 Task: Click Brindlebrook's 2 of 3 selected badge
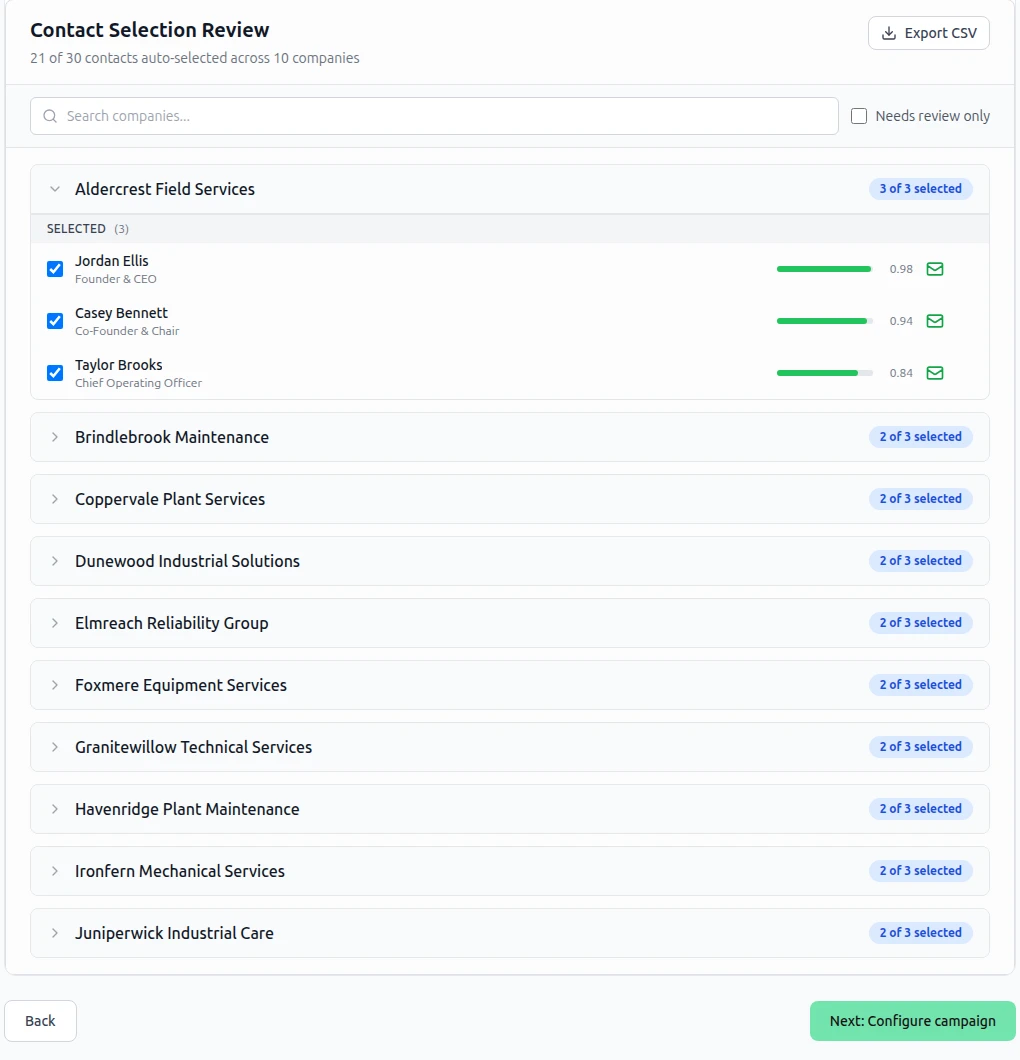tap(921, 437)
